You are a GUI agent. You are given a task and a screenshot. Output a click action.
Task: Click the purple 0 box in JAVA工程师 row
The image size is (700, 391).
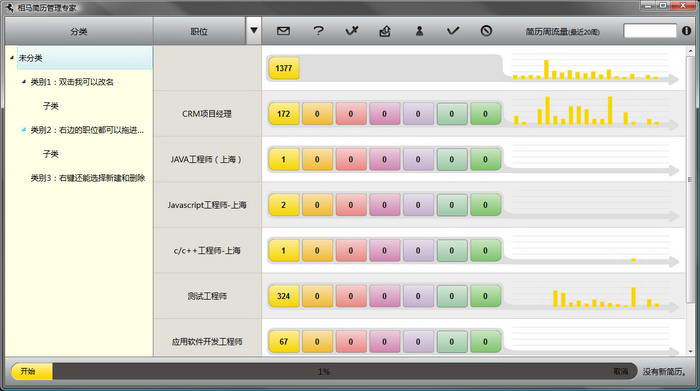418,159
